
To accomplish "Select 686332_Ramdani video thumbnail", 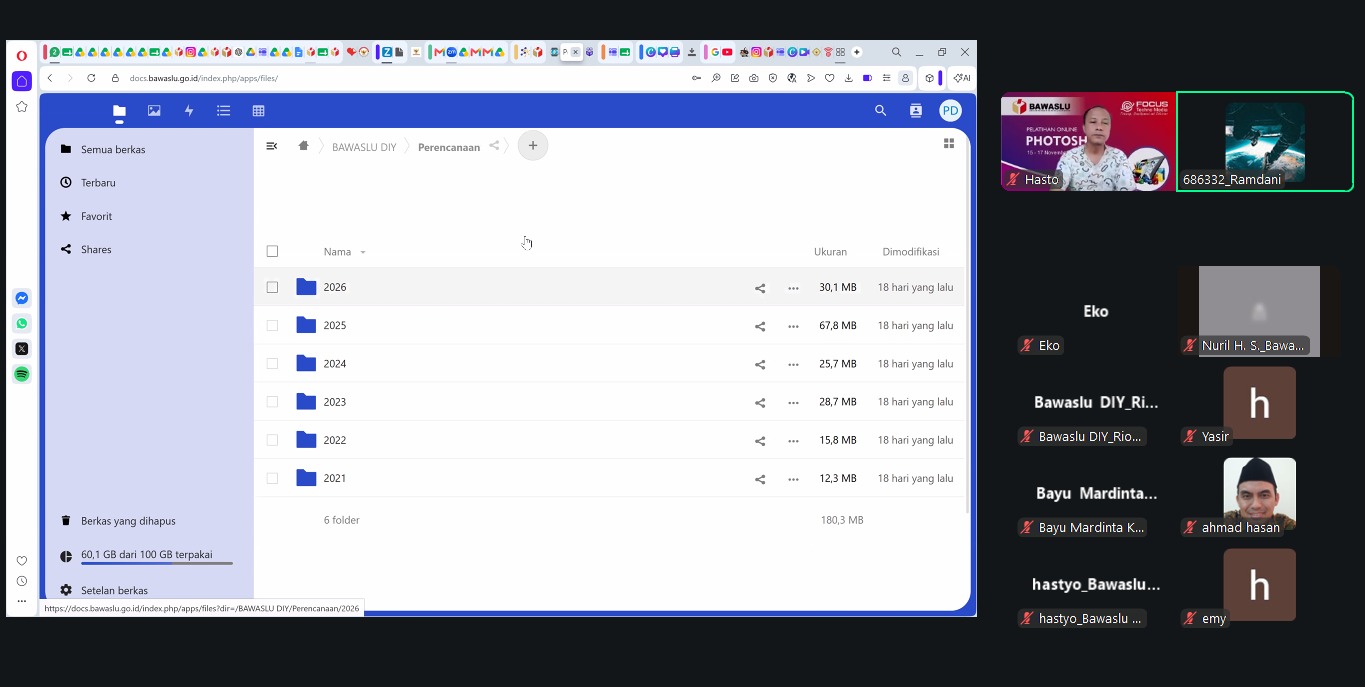I will tap(1265, 141).
